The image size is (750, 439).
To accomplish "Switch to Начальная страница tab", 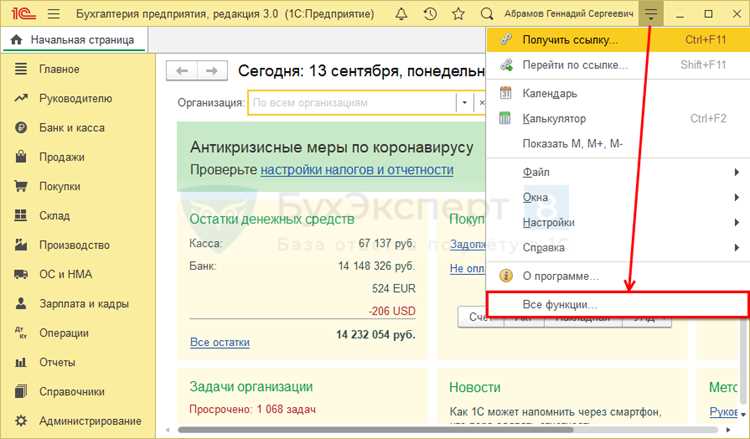I will coord(75,40).
